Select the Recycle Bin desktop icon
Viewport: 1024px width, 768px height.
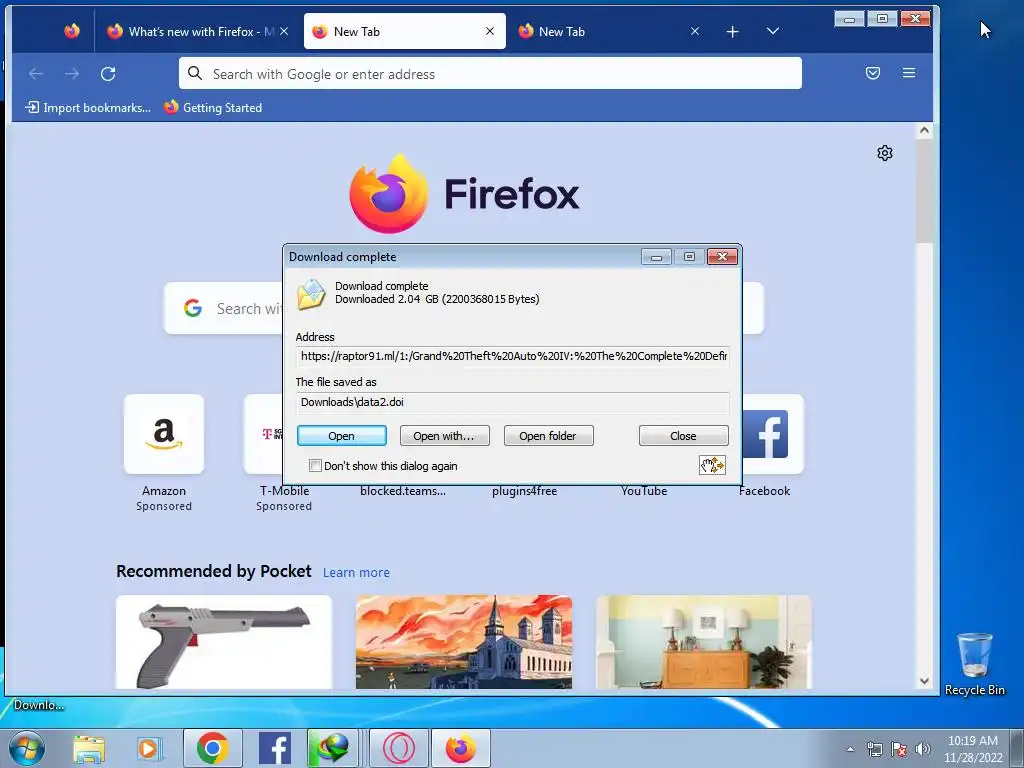click(x=974, y=665)
